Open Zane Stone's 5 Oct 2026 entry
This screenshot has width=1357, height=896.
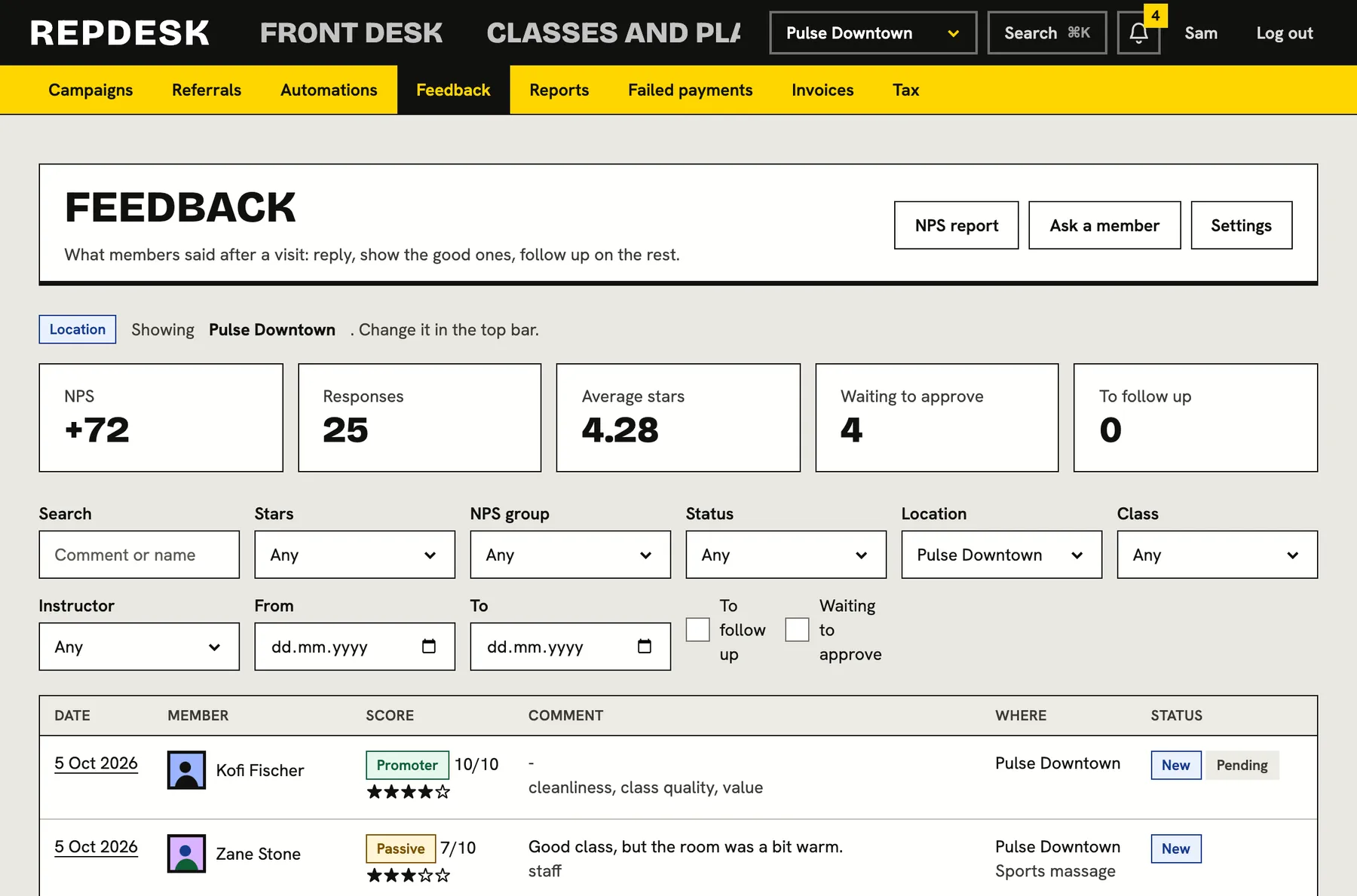tap(96, 847)
